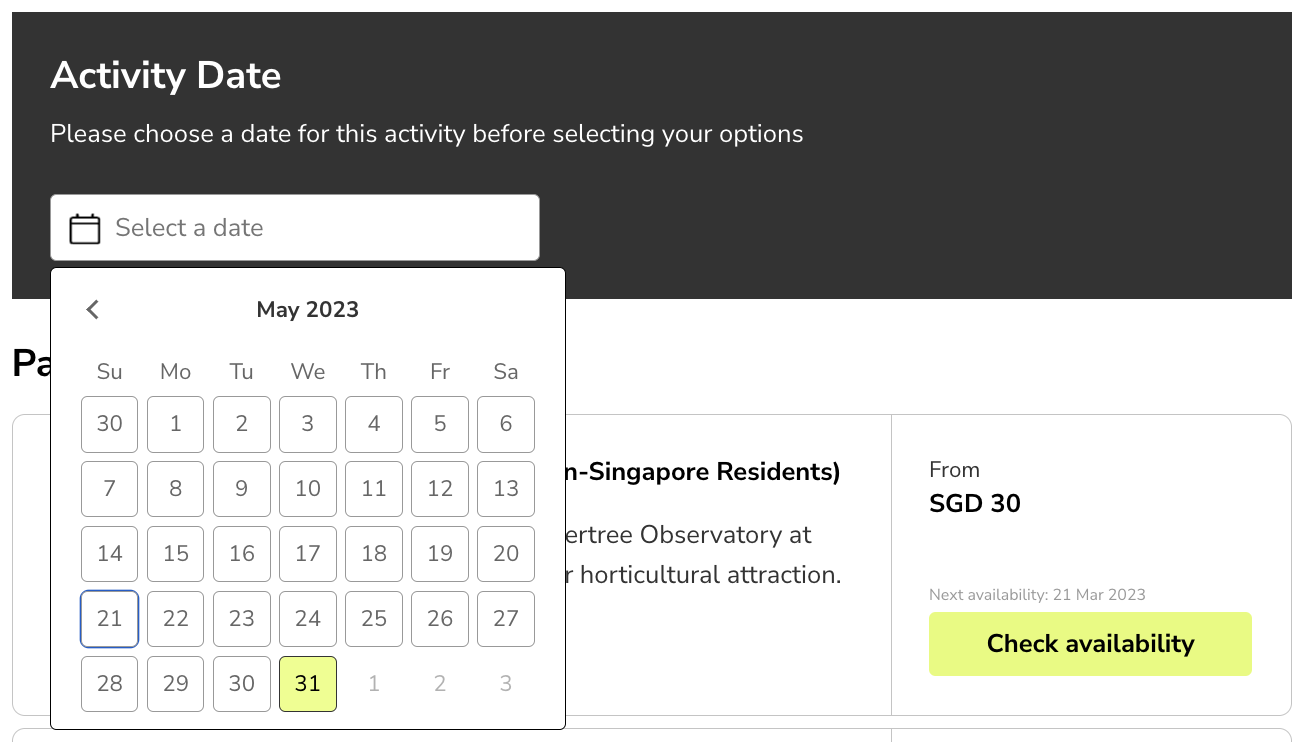Viewport: 1304px width, 742px height.
Task: Pick May 1 on the calendar
Action: pyautogui.click(x=176, y=424)
